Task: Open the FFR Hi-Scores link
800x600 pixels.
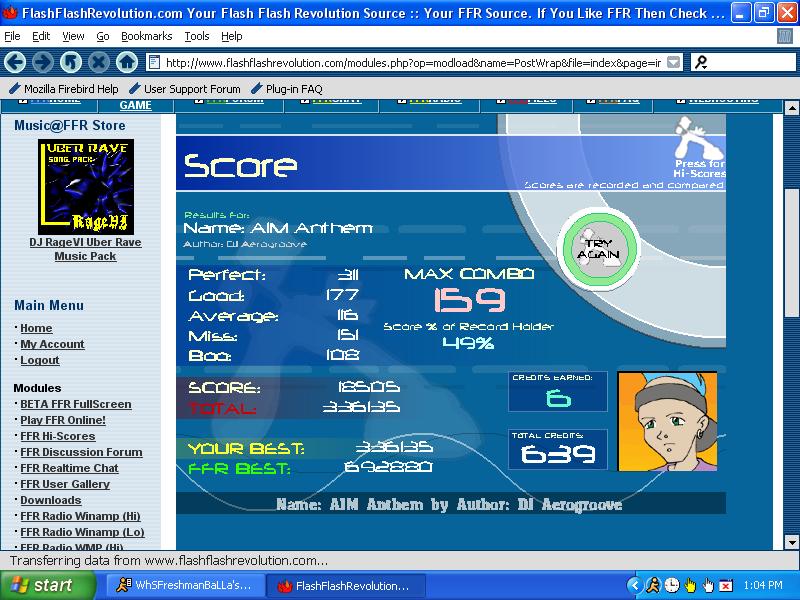Action: pyautogui.click(x=58, y=436)
